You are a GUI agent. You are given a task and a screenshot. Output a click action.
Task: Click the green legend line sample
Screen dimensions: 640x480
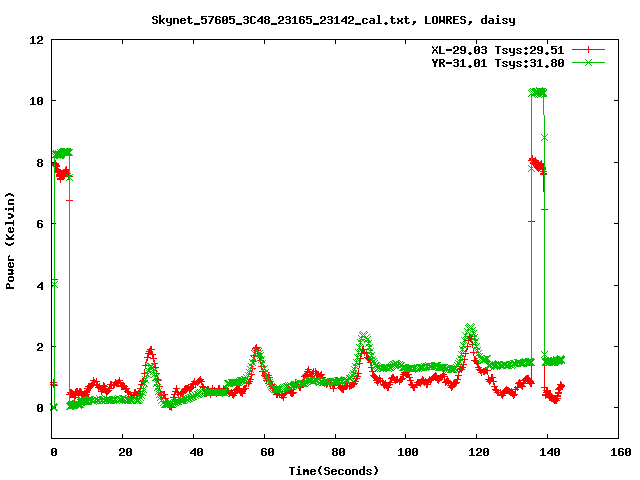(x=588, y=62)
